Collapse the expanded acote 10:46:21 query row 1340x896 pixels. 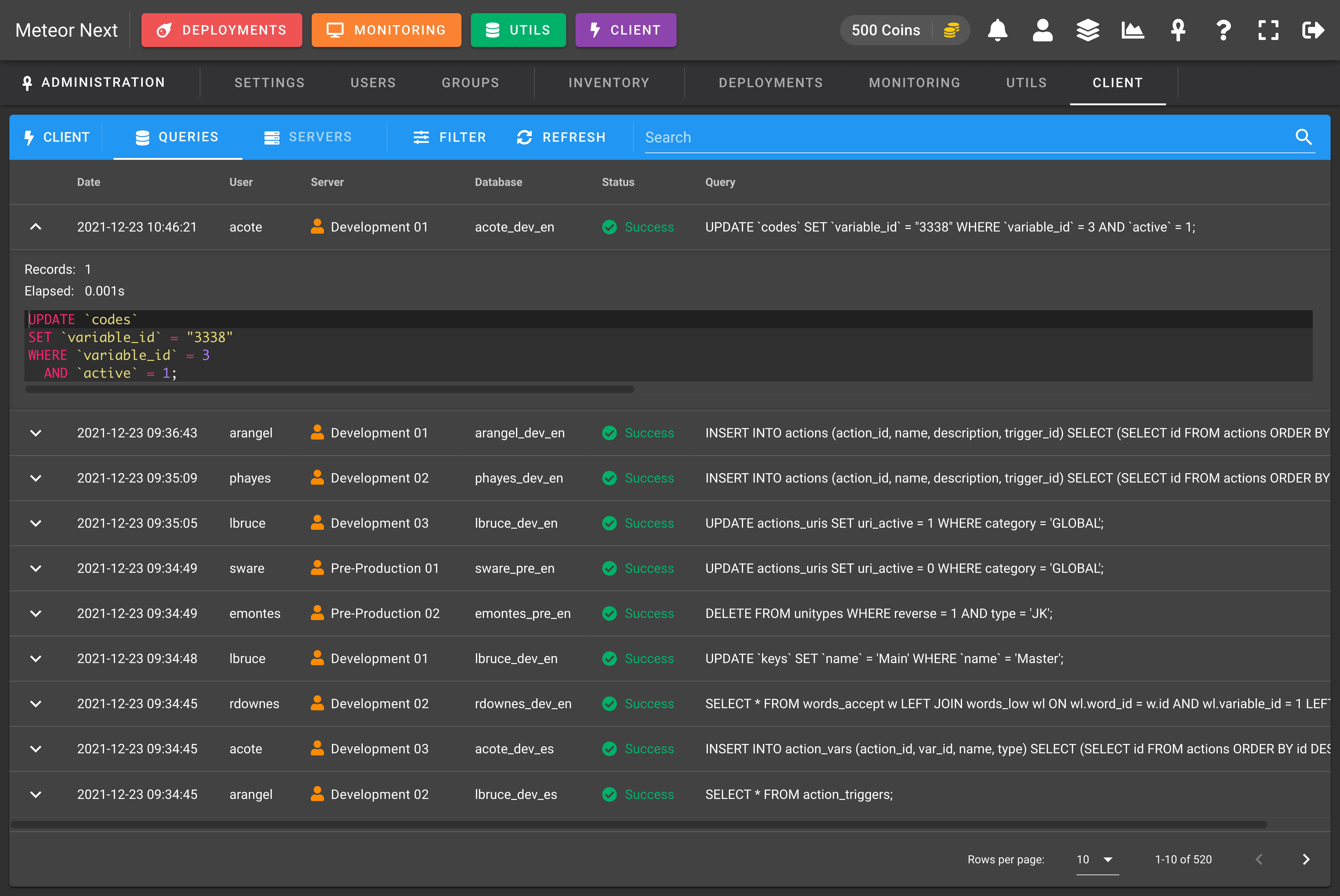coord(35,227)
